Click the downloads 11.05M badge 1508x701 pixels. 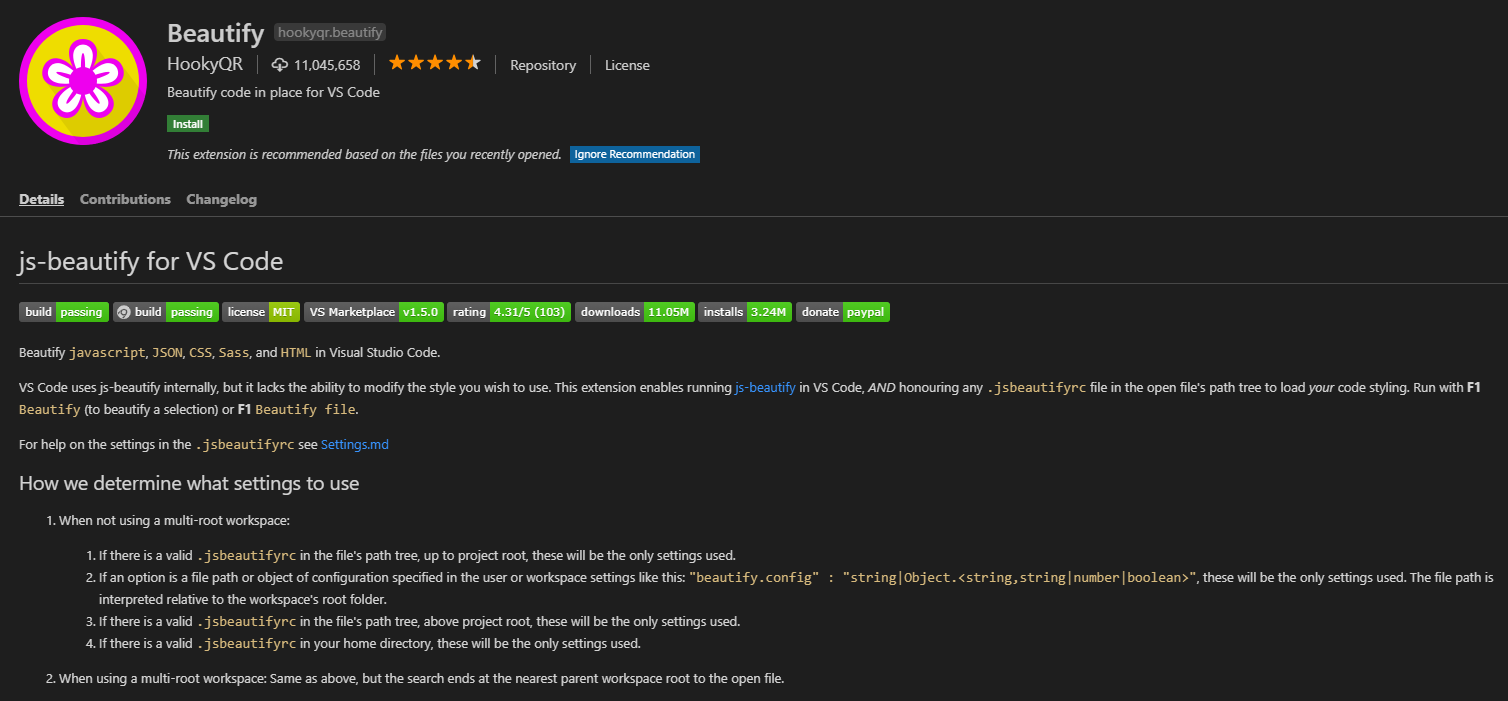click(x=635, y=312)
